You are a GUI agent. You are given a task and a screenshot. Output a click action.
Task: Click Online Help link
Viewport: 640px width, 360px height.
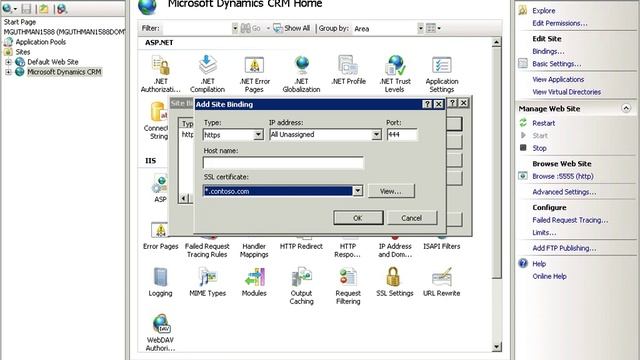549,276
